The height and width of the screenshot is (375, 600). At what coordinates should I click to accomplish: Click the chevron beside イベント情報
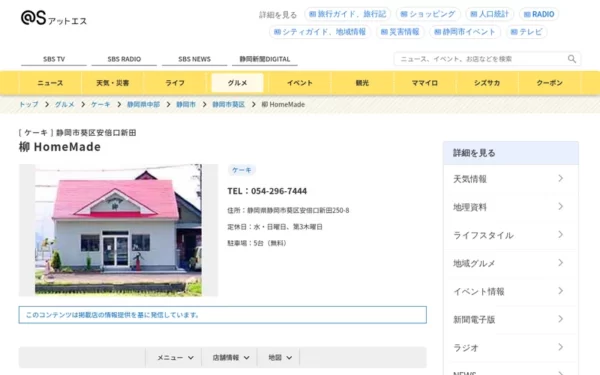click(561, 291)
